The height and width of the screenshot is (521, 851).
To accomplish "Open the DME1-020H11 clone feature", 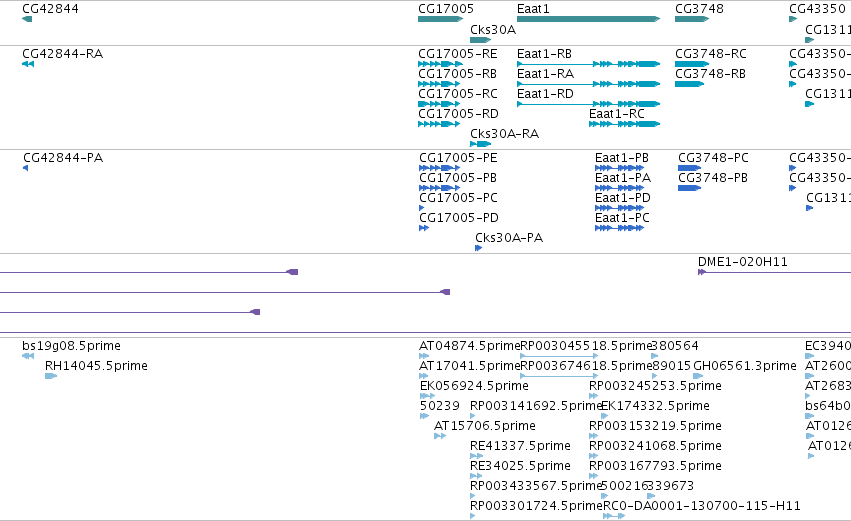I will (774, 272).
